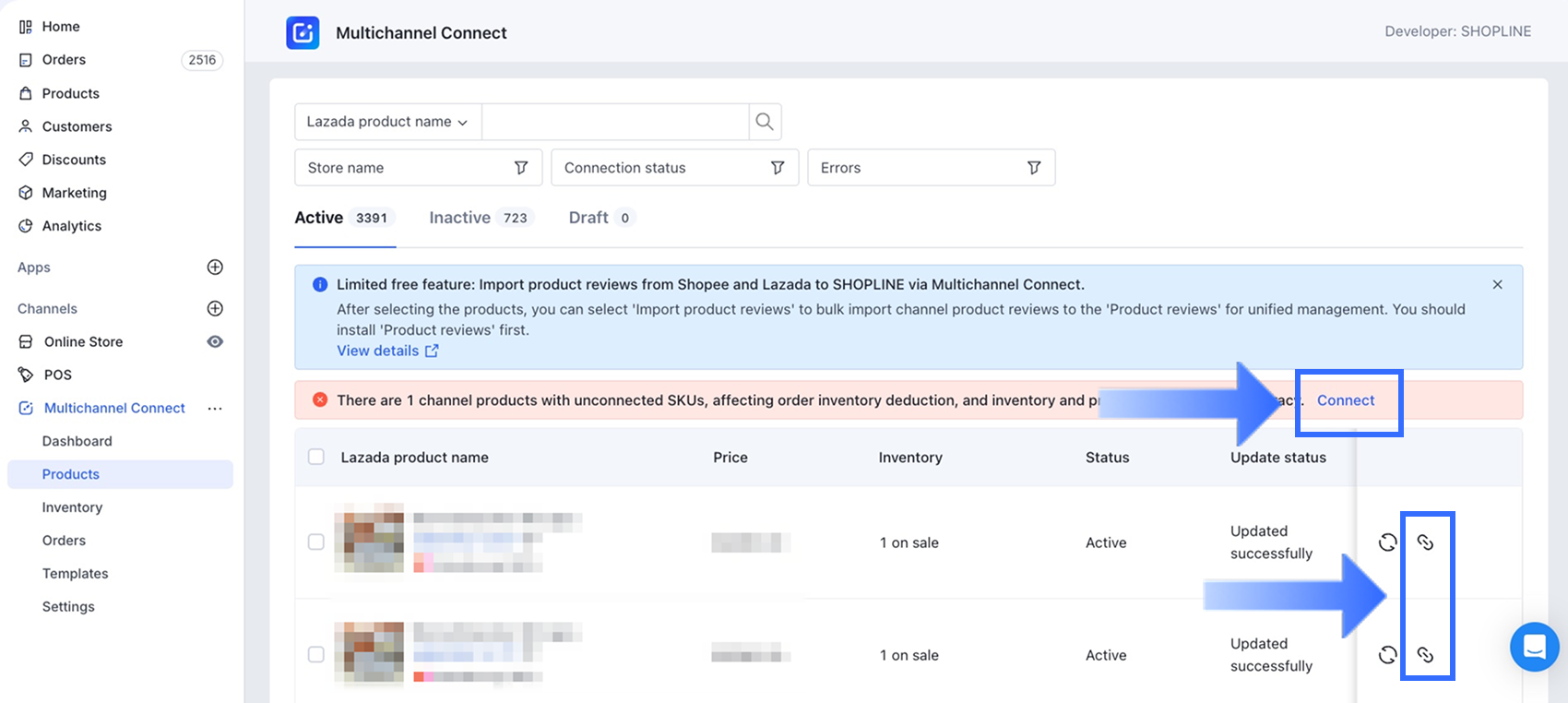Toggle Online Store eye visibility icon
The width and height of the screenshot is (1568, 703).
click(215, 341)
